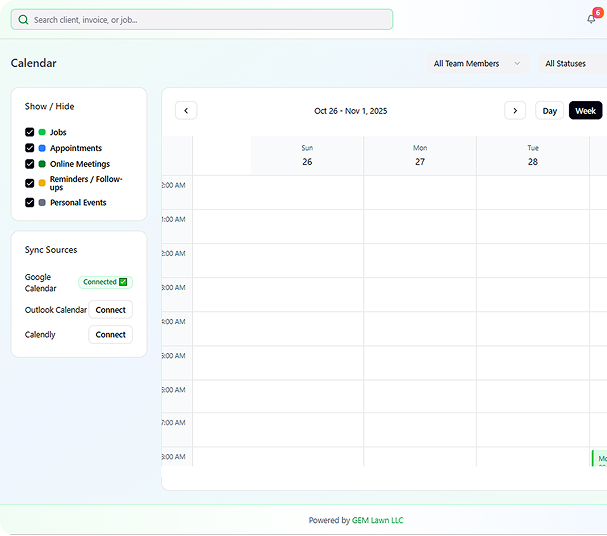Click the Outlook Calendar label
The image size is (607, 536).
pos(56,310)
